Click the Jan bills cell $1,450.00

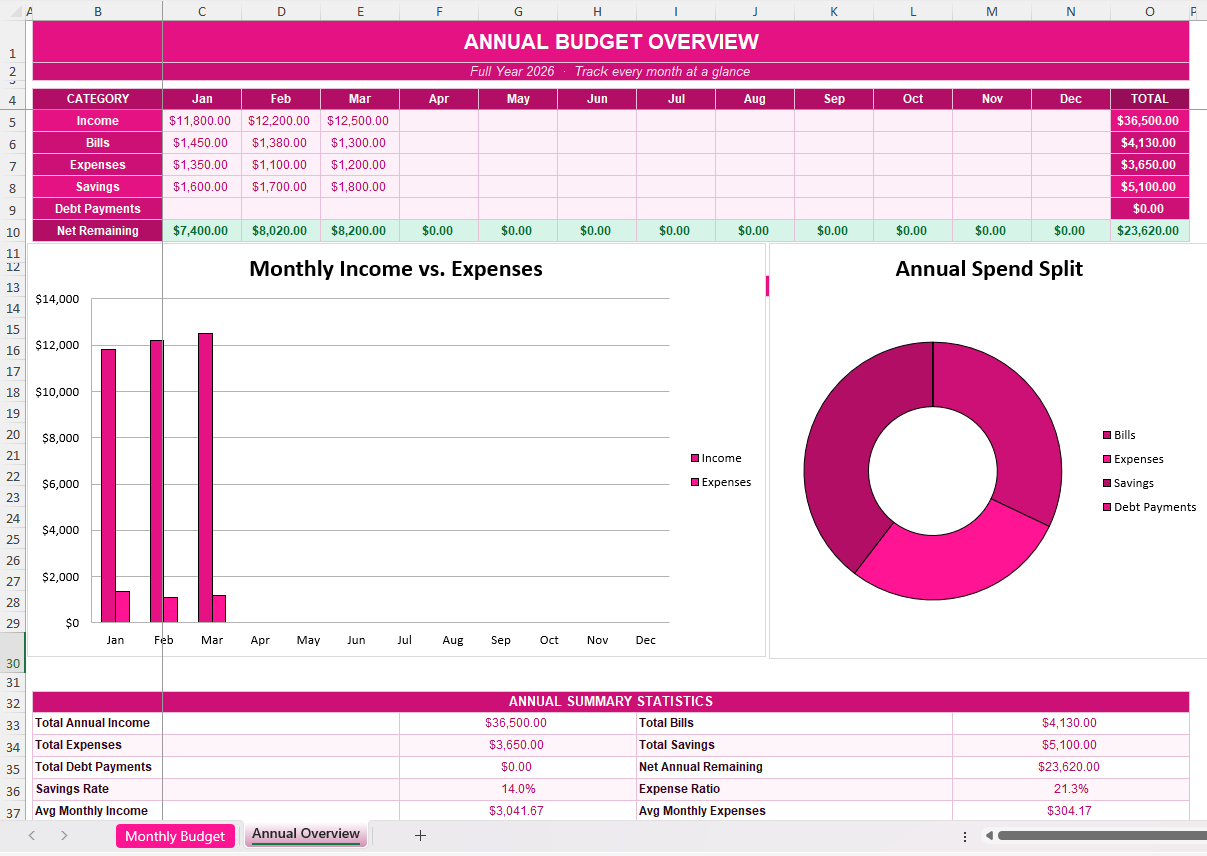click(x=202, y=143)
